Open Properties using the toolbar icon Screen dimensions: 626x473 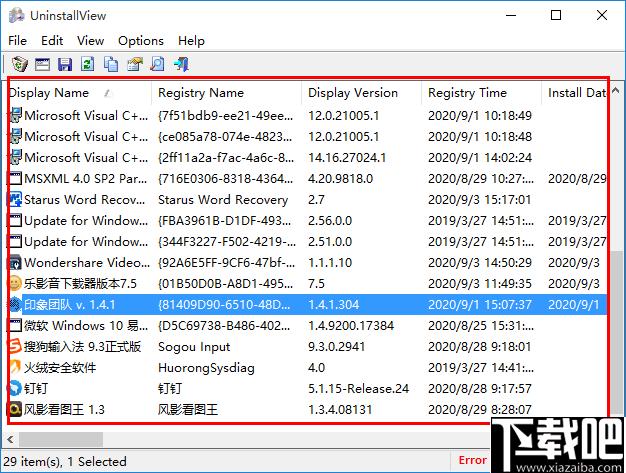[x=134, y=65]
